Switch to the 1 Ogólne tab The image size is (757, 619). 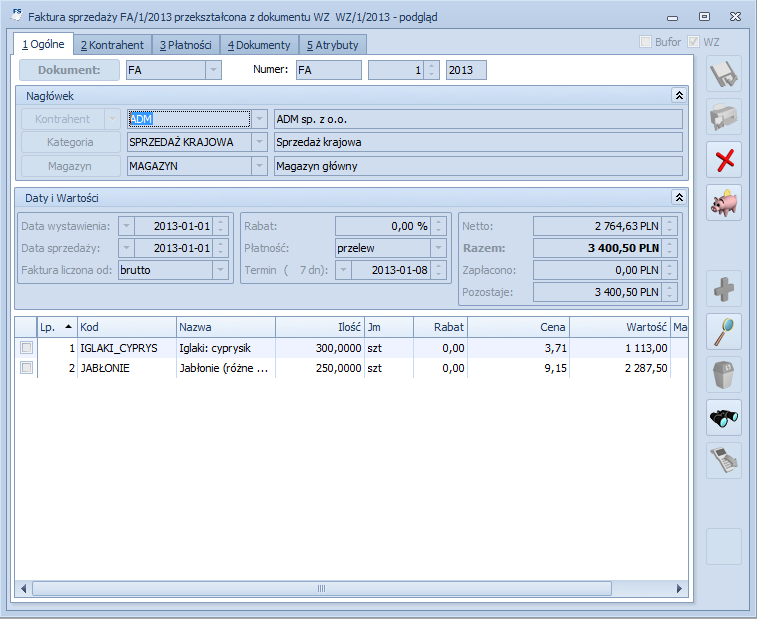pos(43,44)
